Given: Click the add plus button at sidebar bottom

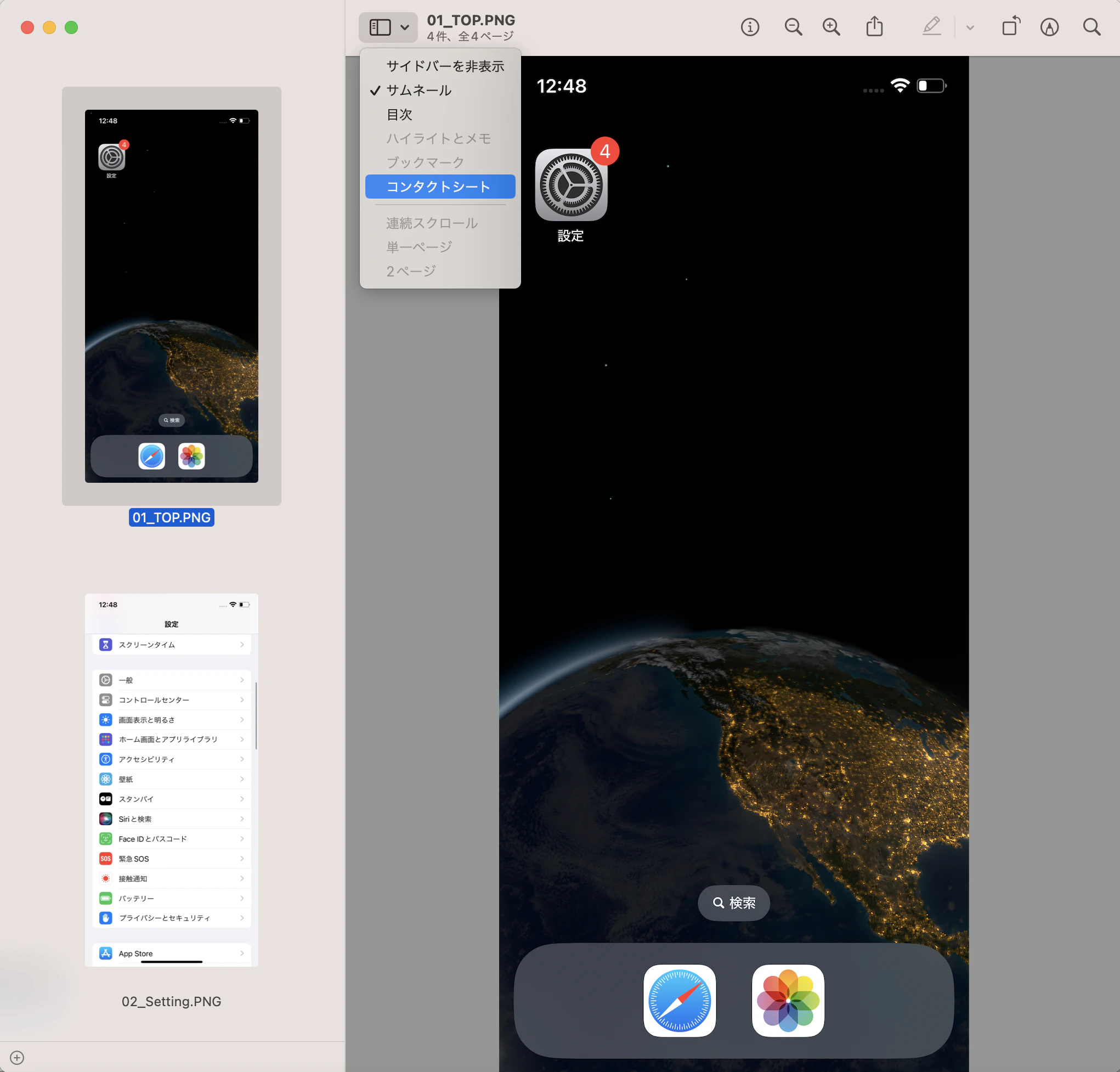Looking at the screenshot, I should 17,1058.
